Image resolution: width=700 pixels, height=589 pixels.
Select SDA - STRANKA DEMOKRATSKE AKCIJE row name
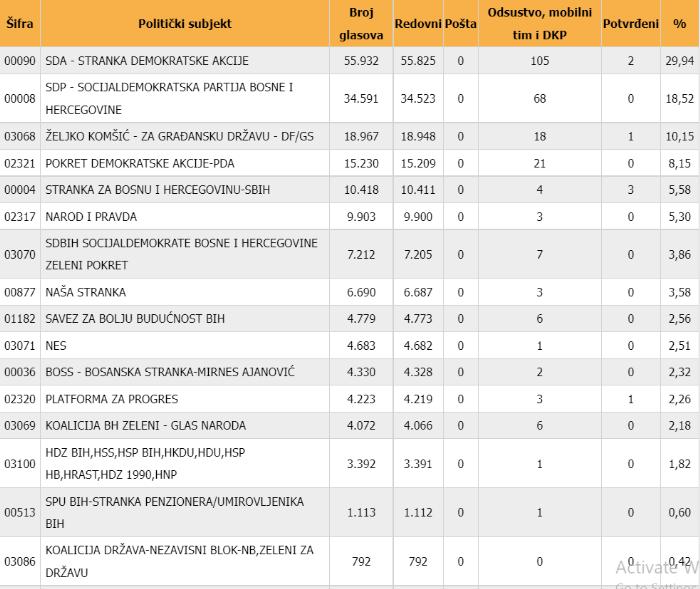147,61
